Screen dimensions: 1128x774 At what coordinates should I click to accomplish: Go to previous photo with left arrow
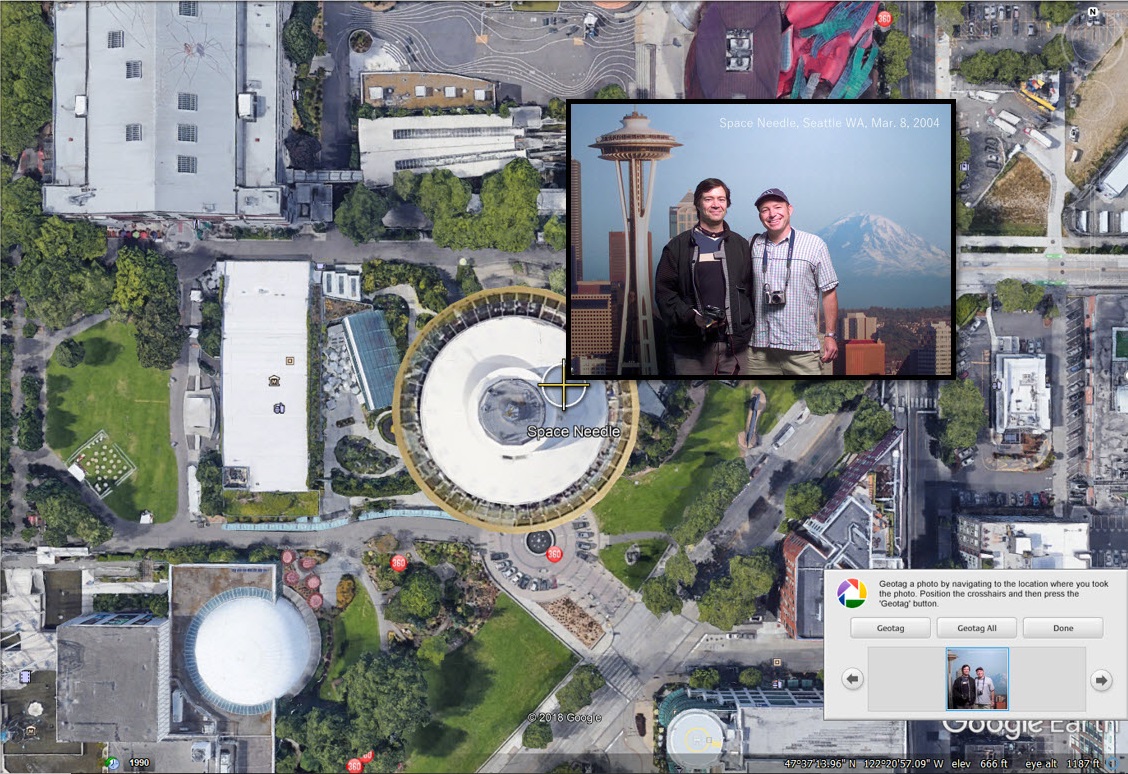pos(852,680)
